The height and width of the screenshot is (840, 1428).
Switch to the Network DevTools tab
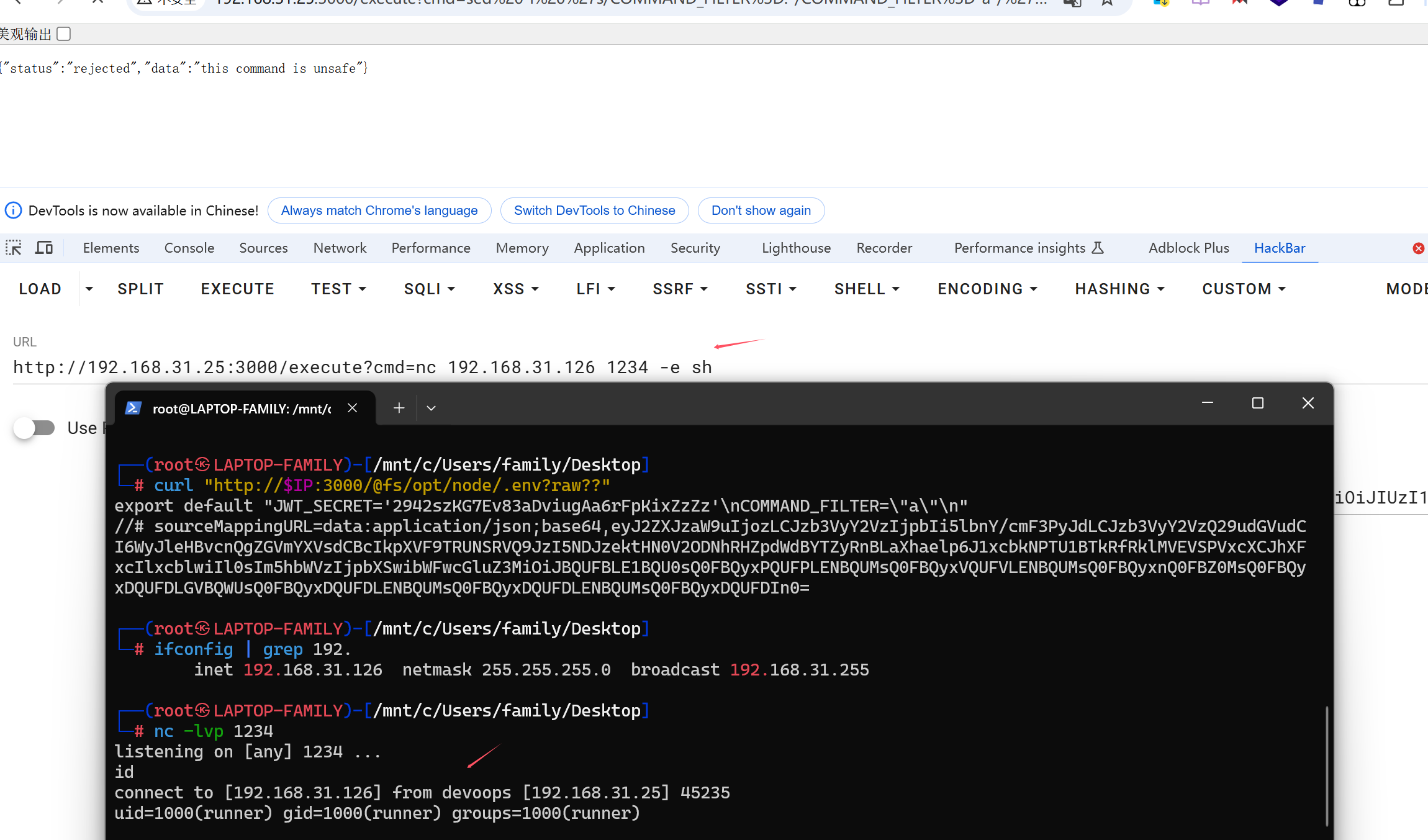pyautogui.click(x=340, y=248)
